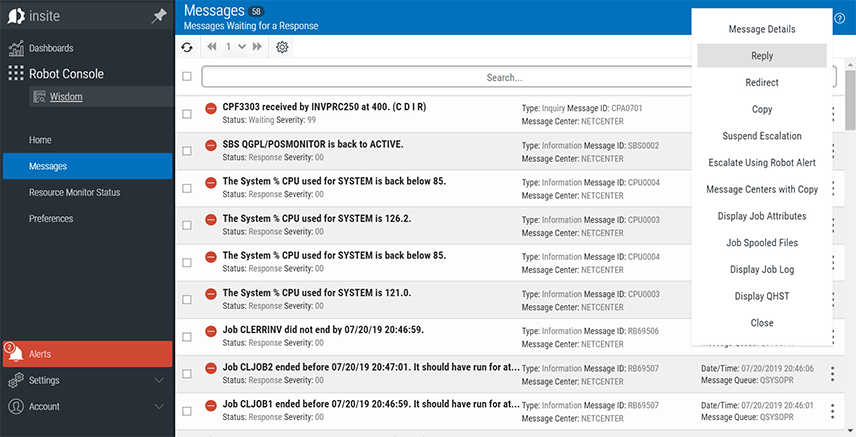The height and width of the screenshot is (437, 856).
Task: Click the Settings gears icon
Action: pos(16,380)
